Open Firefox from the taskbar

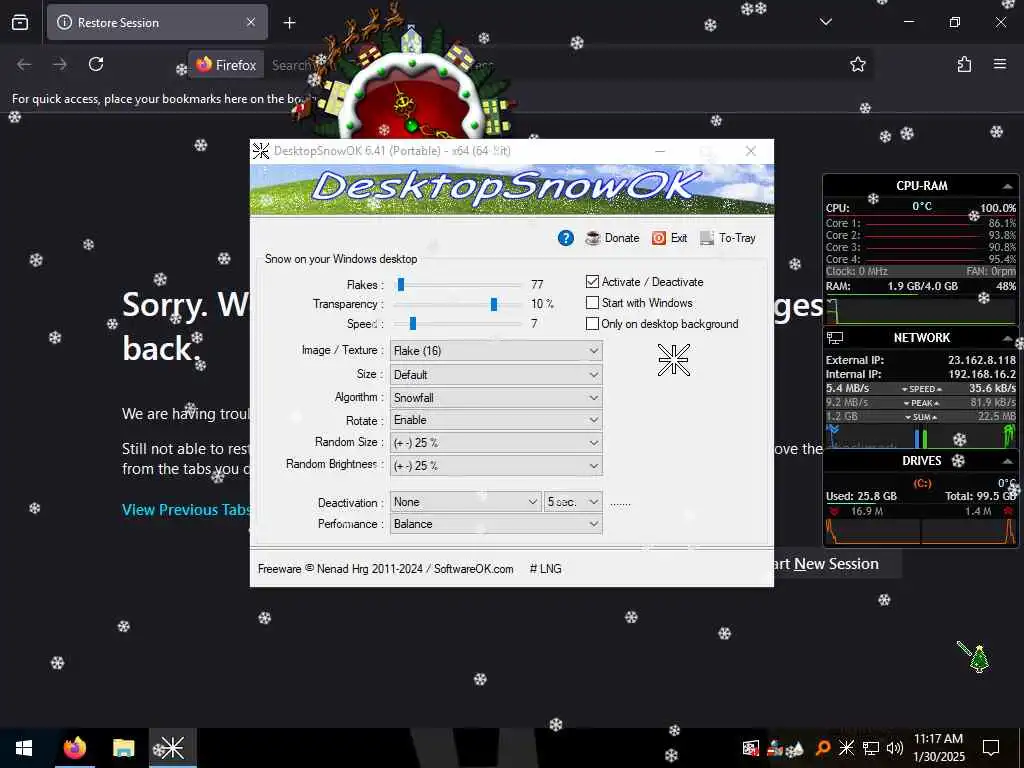[x=74, y=748]
